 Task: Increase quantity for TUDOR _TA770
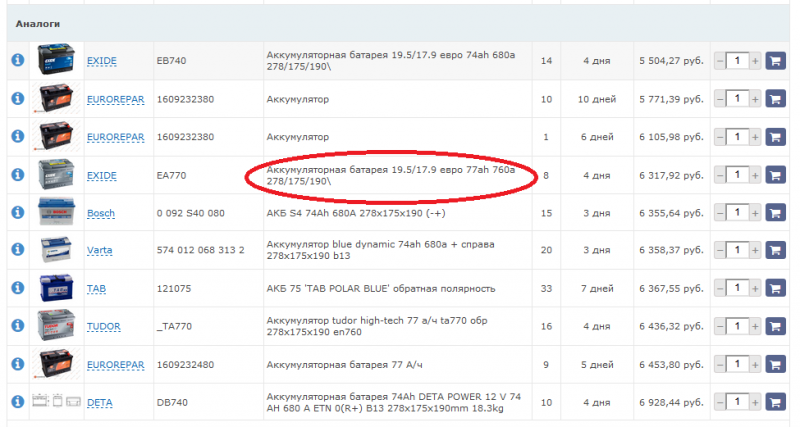[755, 326]
